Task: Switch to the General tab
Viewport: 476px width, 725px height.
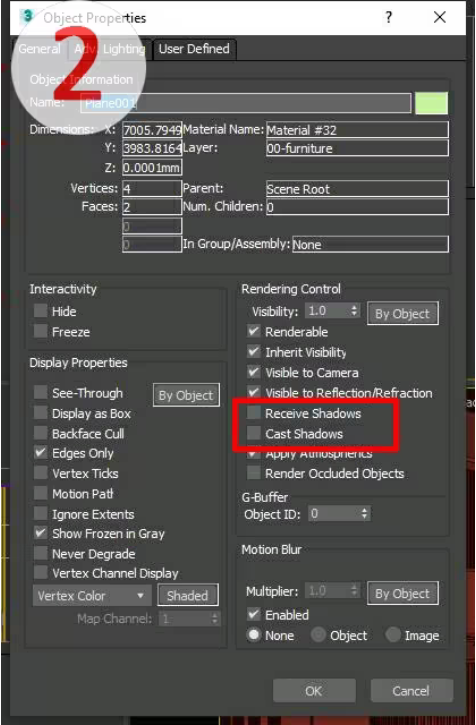Action: (x=40, y=49)
